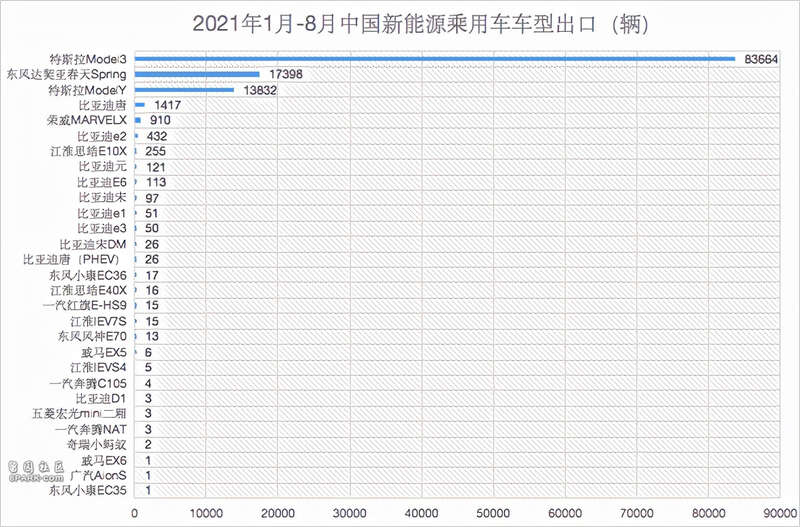
Task: Select the "比亚迪e2" label
Action: (x=102, y=136)
